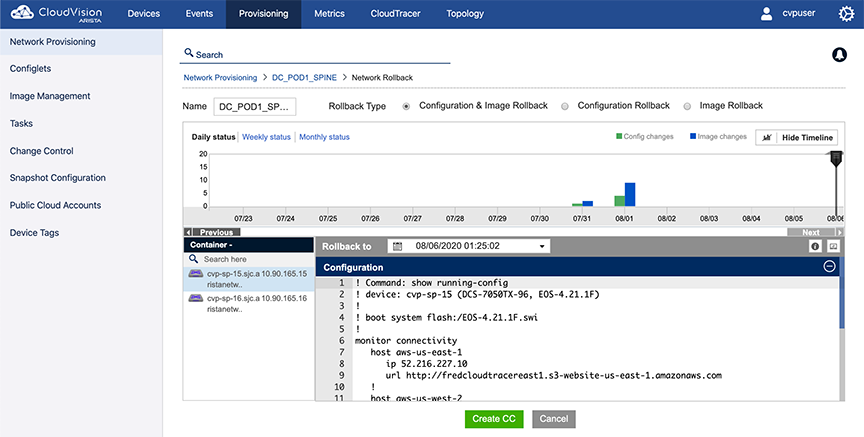Screen dimensions: 864x437
Task: Click the cvp-sp-16 device switch icon
Action: coord(196,298)
